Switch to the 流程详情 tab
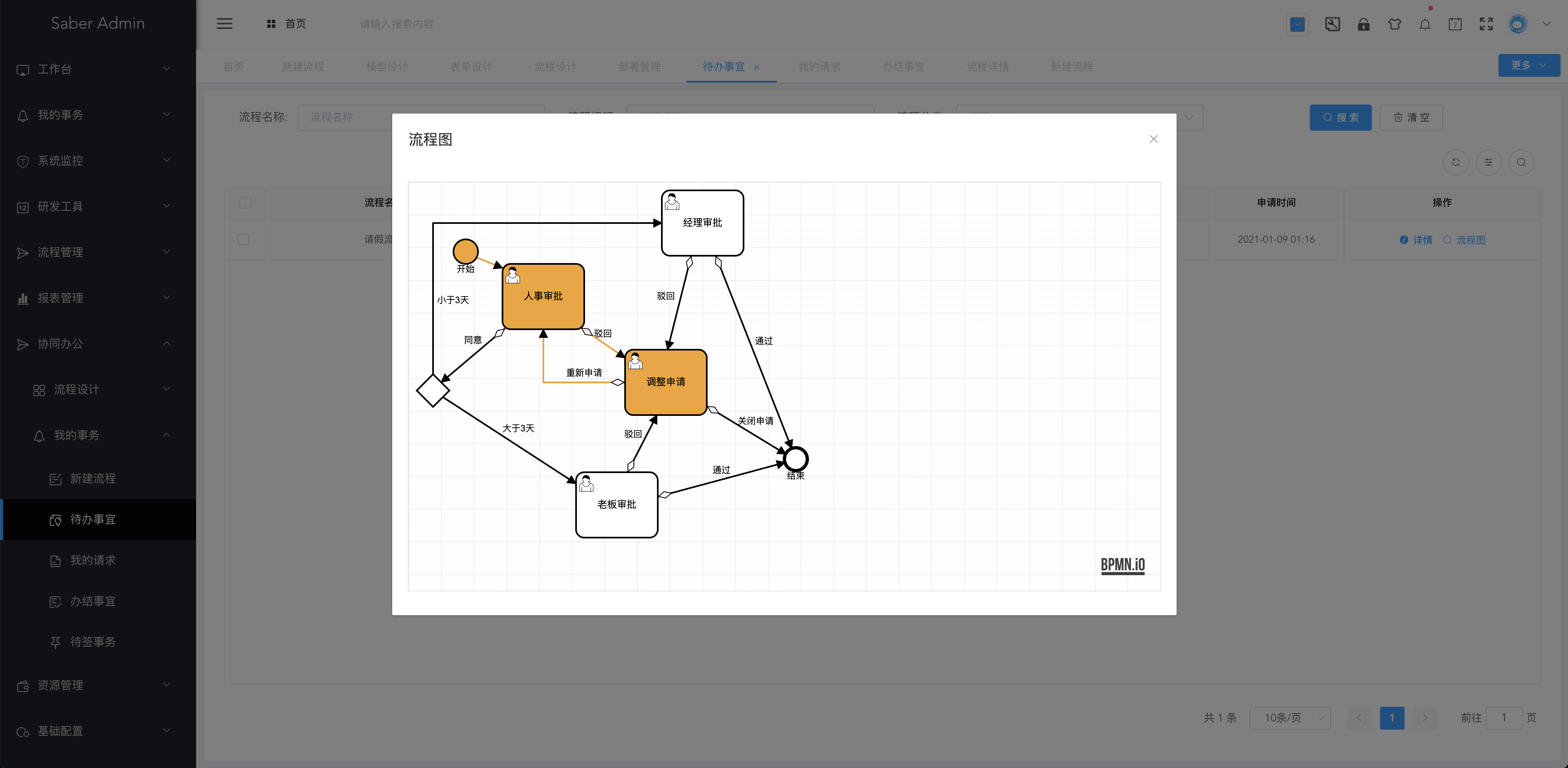The height and width of the screenshot is (768, 1568). point(988,66)
